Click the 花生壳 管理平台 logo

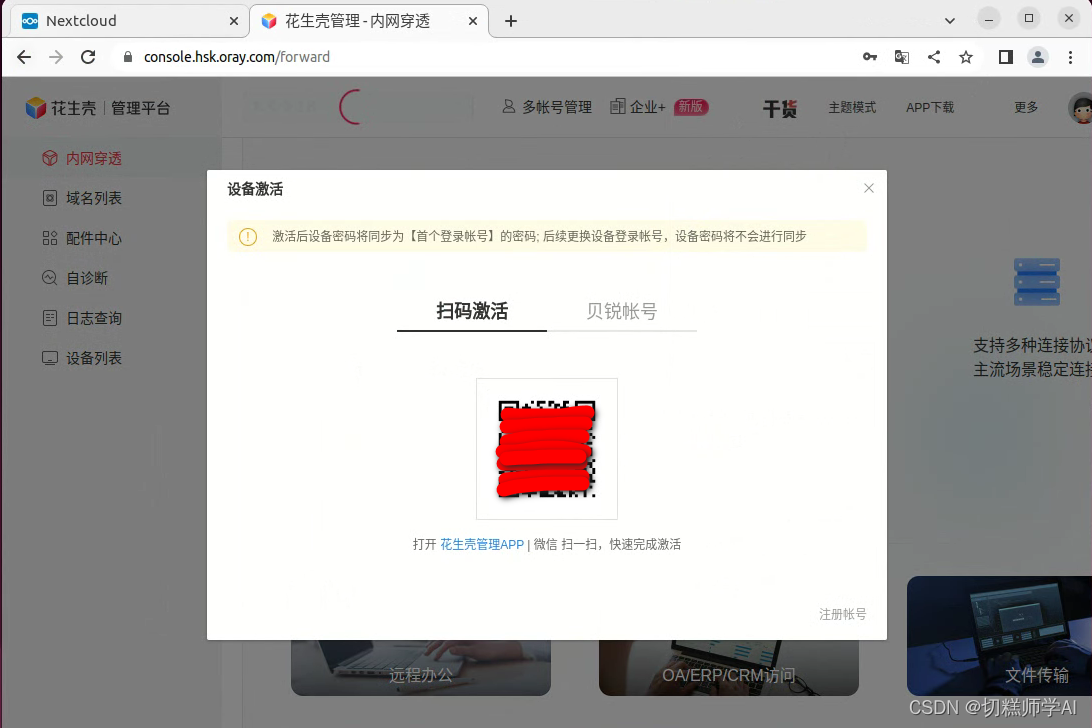[98, 108]
